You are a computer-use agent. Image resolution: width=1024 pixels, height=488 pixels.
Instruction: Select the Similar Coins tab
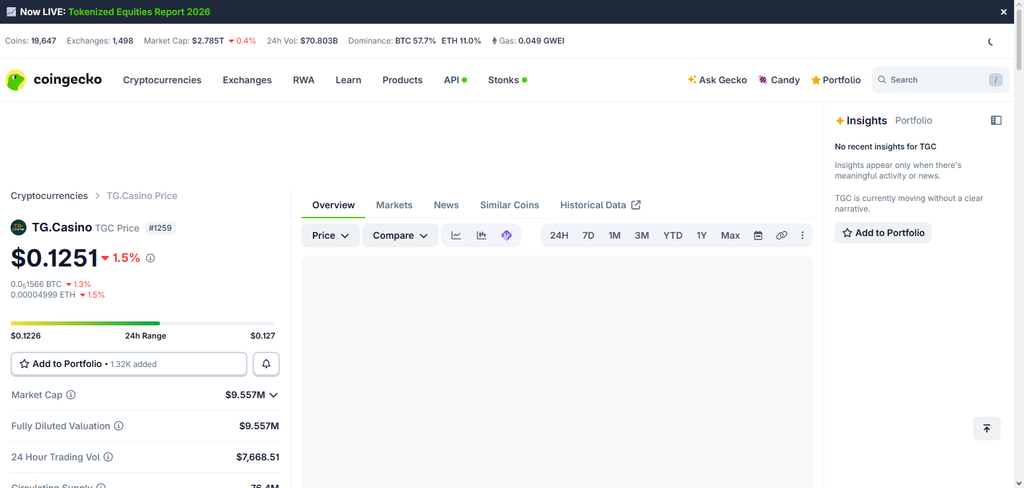(x=509, y=205)
